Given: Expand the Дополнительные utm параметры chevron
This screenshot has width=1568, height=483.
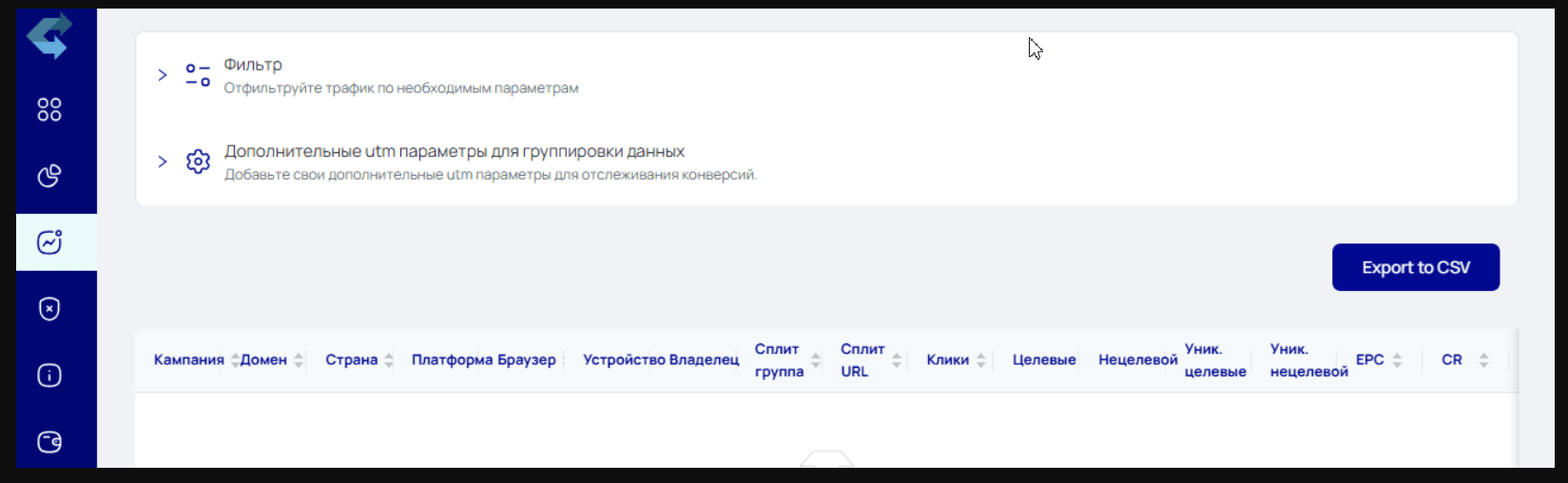Looking at the screenshot, I should [163, 162].
